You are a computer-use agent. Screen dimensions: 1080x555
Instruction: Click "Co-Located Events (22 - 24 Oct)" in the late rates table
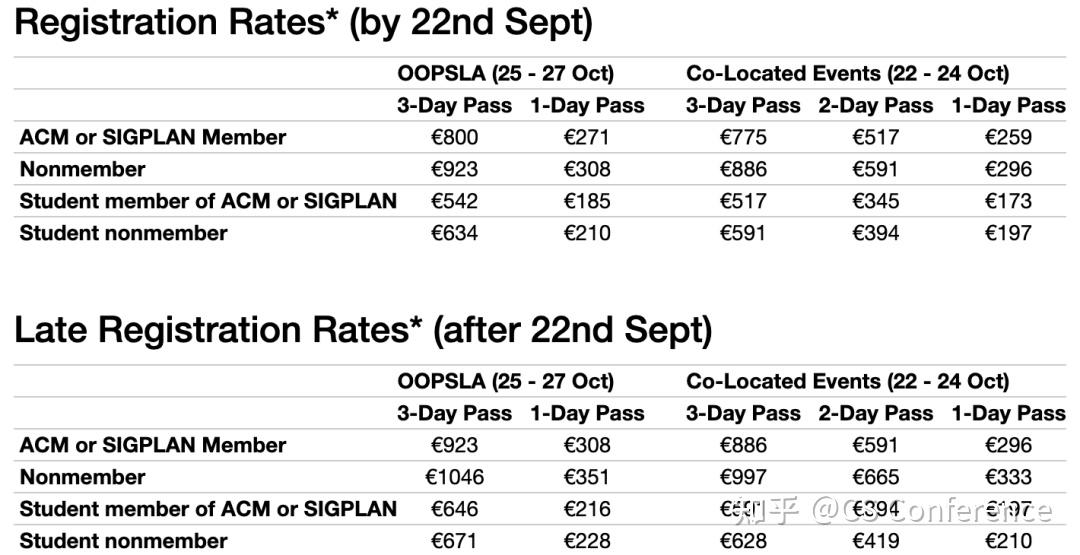(x=847, y=381)
